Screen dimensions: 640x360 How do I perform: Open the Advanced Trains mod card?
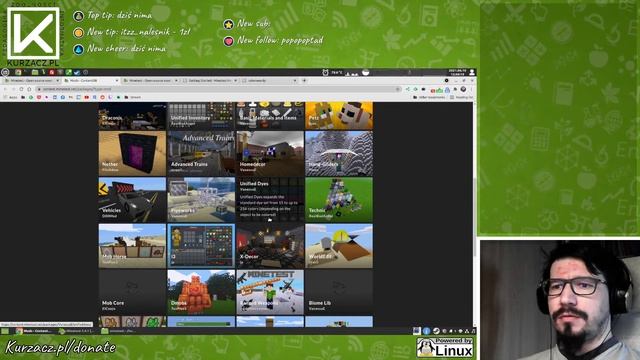(201, 153)
